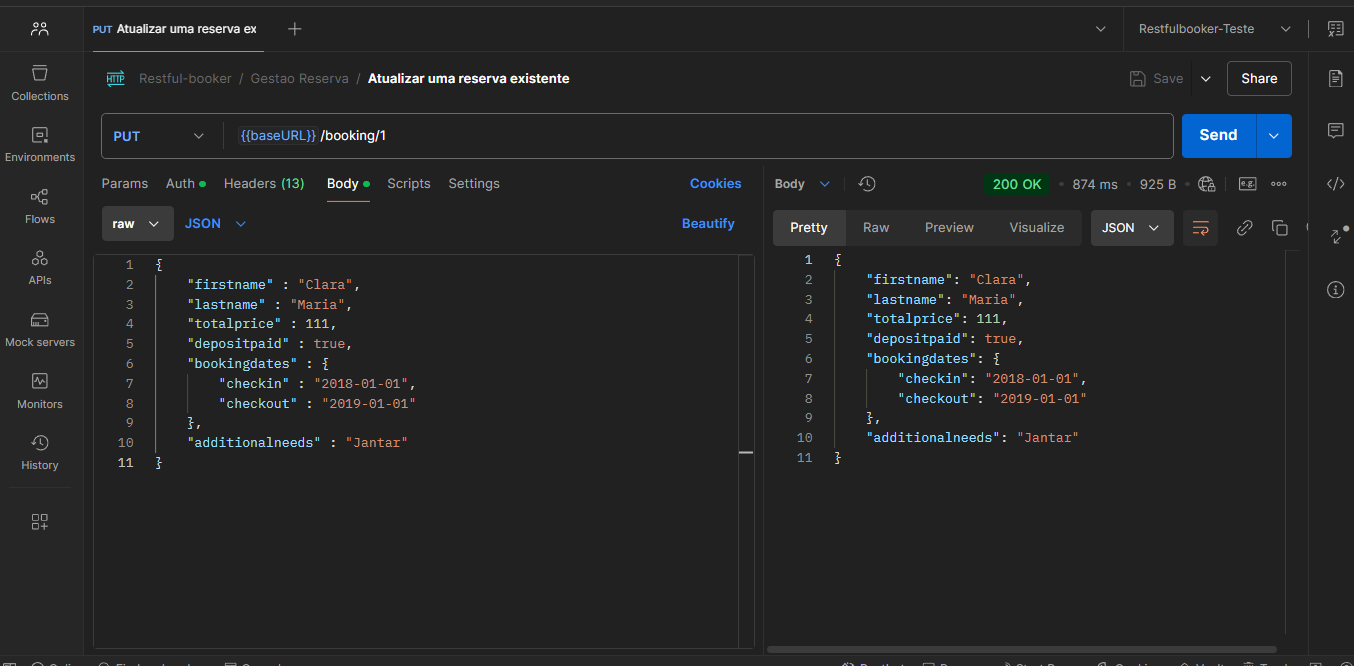Screen dimensions: 1354x666
Task: Open Mock servers from the sidebar
Action: pos(40,328)
